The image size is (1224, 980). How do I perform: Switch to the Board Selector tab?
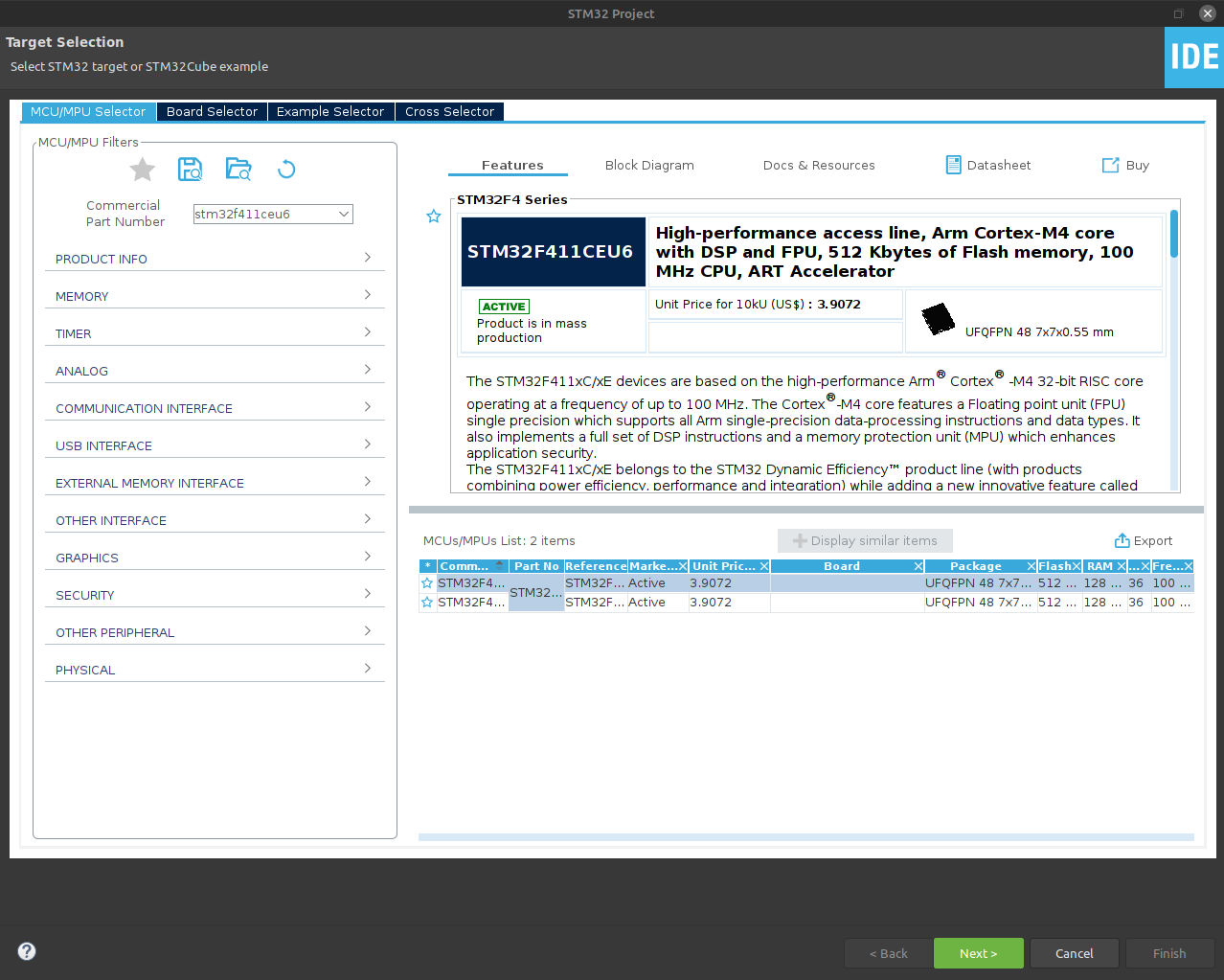click(212, 111)
